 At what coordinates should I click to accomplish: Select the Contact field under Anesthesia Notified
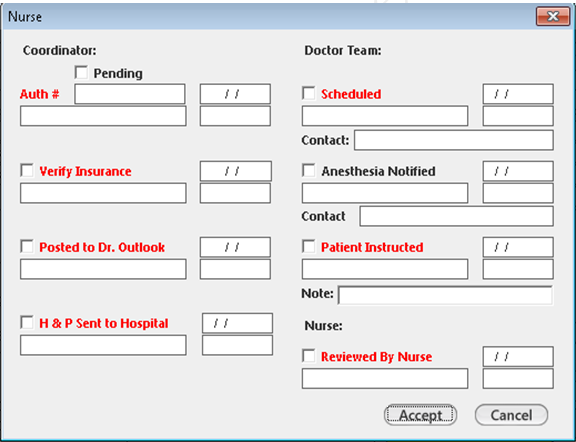[456, 216]
